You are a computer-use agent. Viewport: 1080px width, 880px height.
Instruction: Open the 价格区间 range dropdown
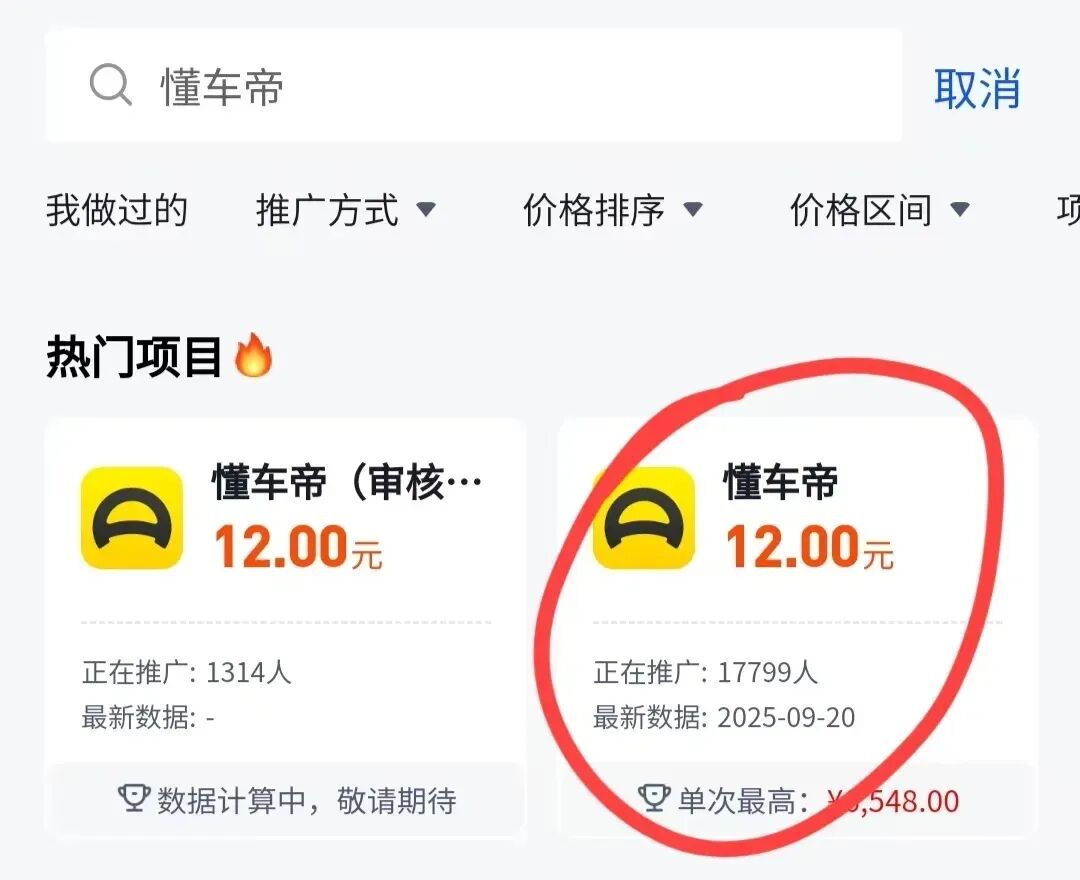coord(880,211)
